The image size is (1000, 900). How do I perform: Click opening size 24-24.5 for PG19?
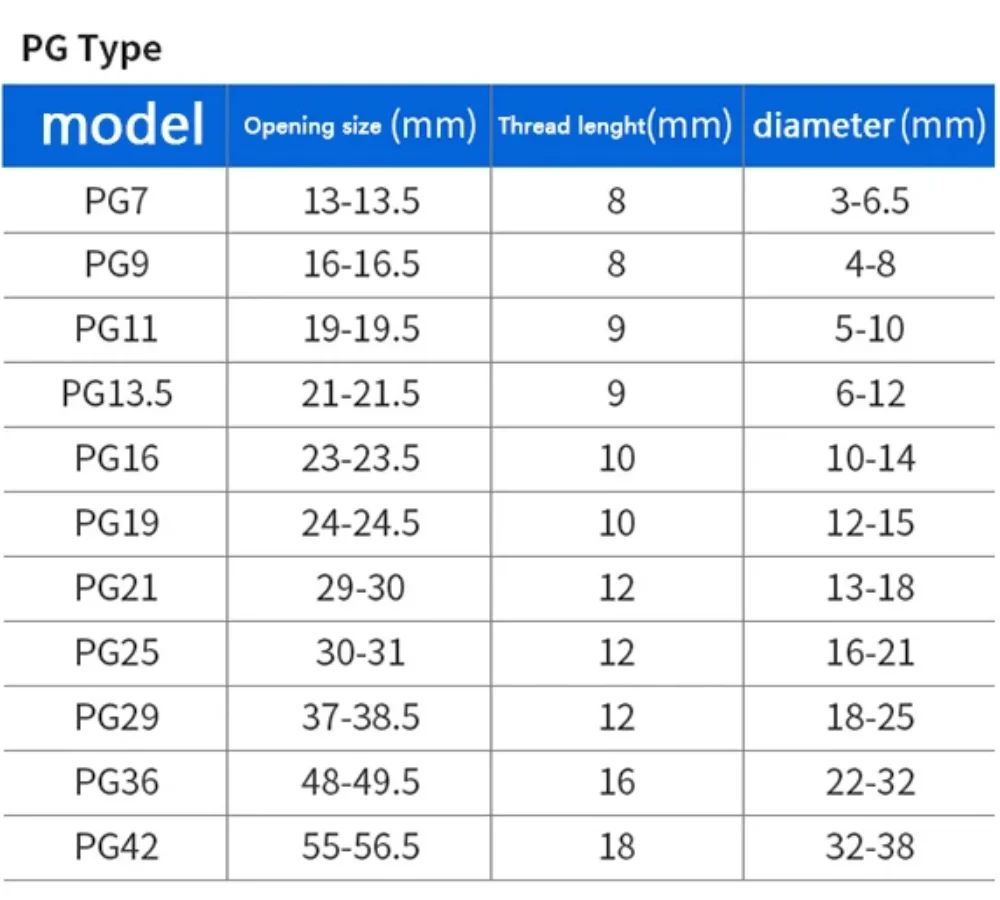pyautogui.click(x=360, y=523)
